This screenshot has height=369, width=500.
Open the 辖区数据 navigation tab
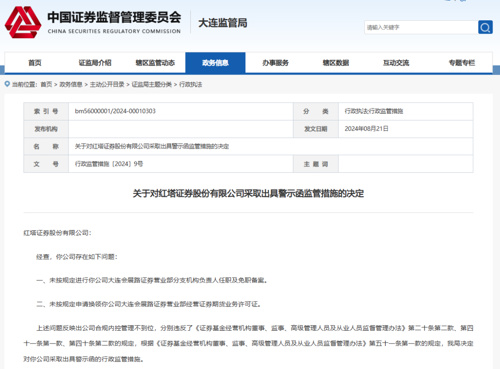pyautogui.click(x=336, y=63)
